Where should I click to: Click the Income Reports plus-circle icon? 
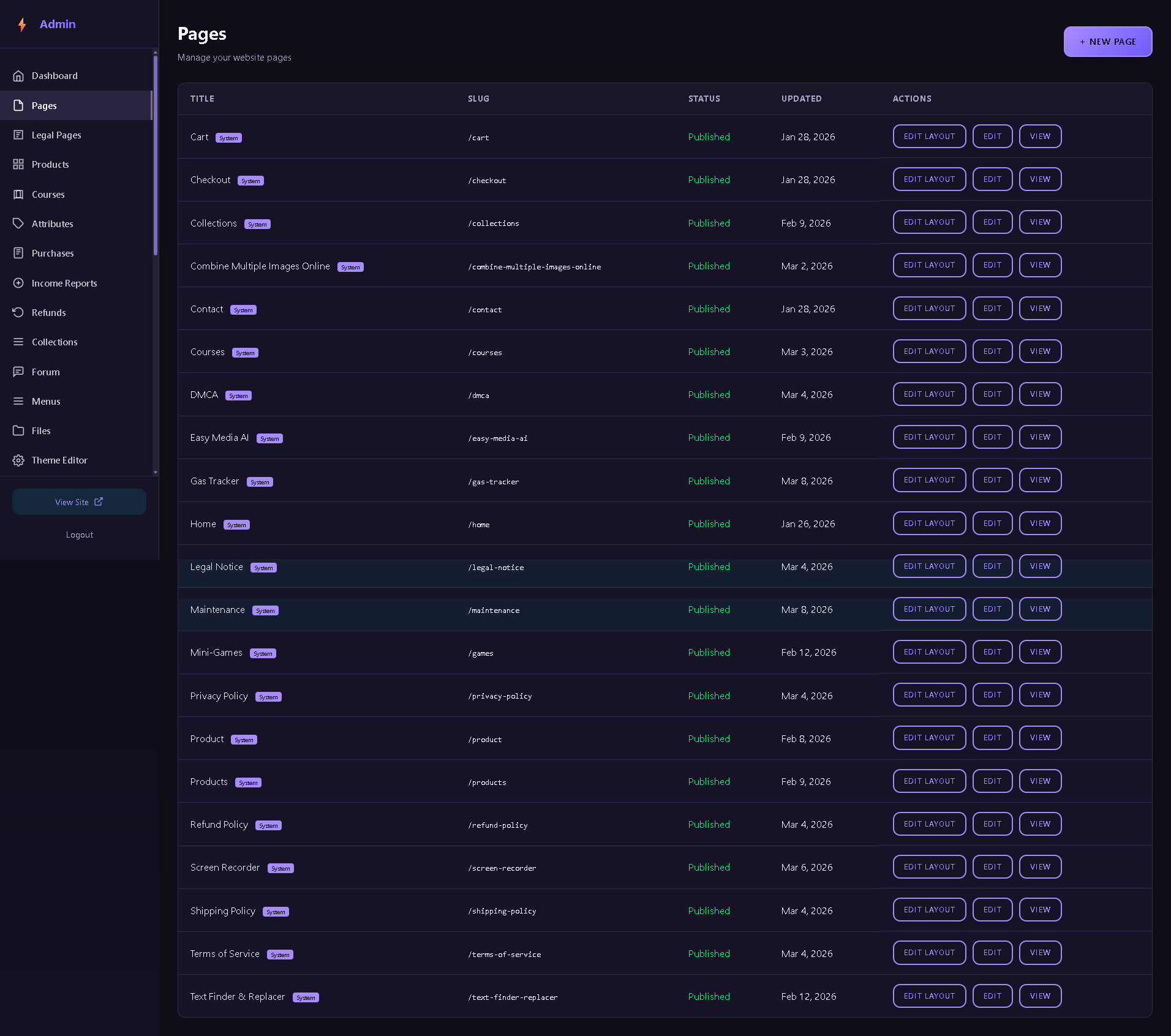[x=18, y=283]
